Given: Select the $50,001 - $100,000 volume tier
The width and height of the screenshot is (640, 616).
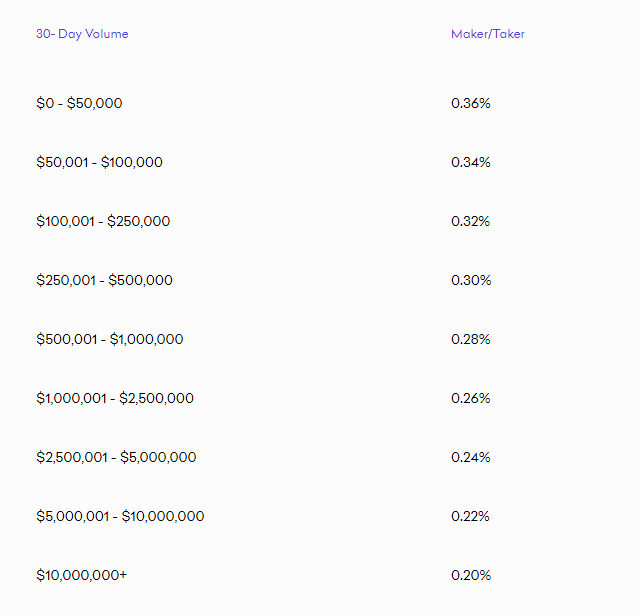Looking at the screenshot, I should pyautogui.click(x=99, y=162).
